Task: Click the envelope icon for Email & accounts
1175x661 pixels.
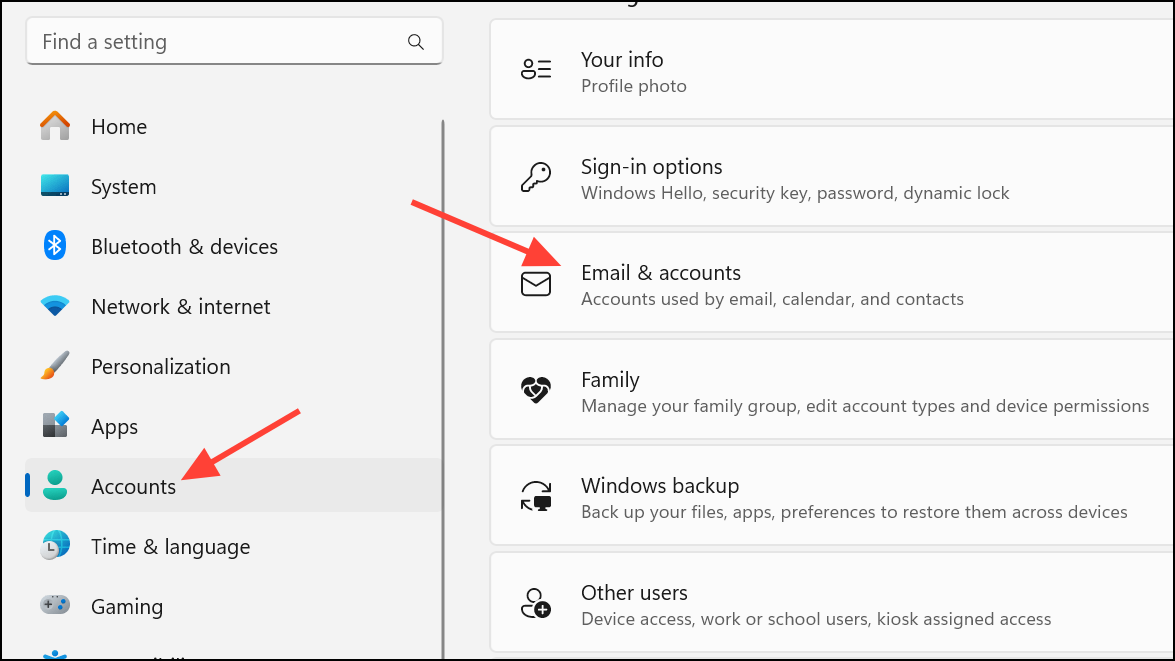Action: [536, 284]
